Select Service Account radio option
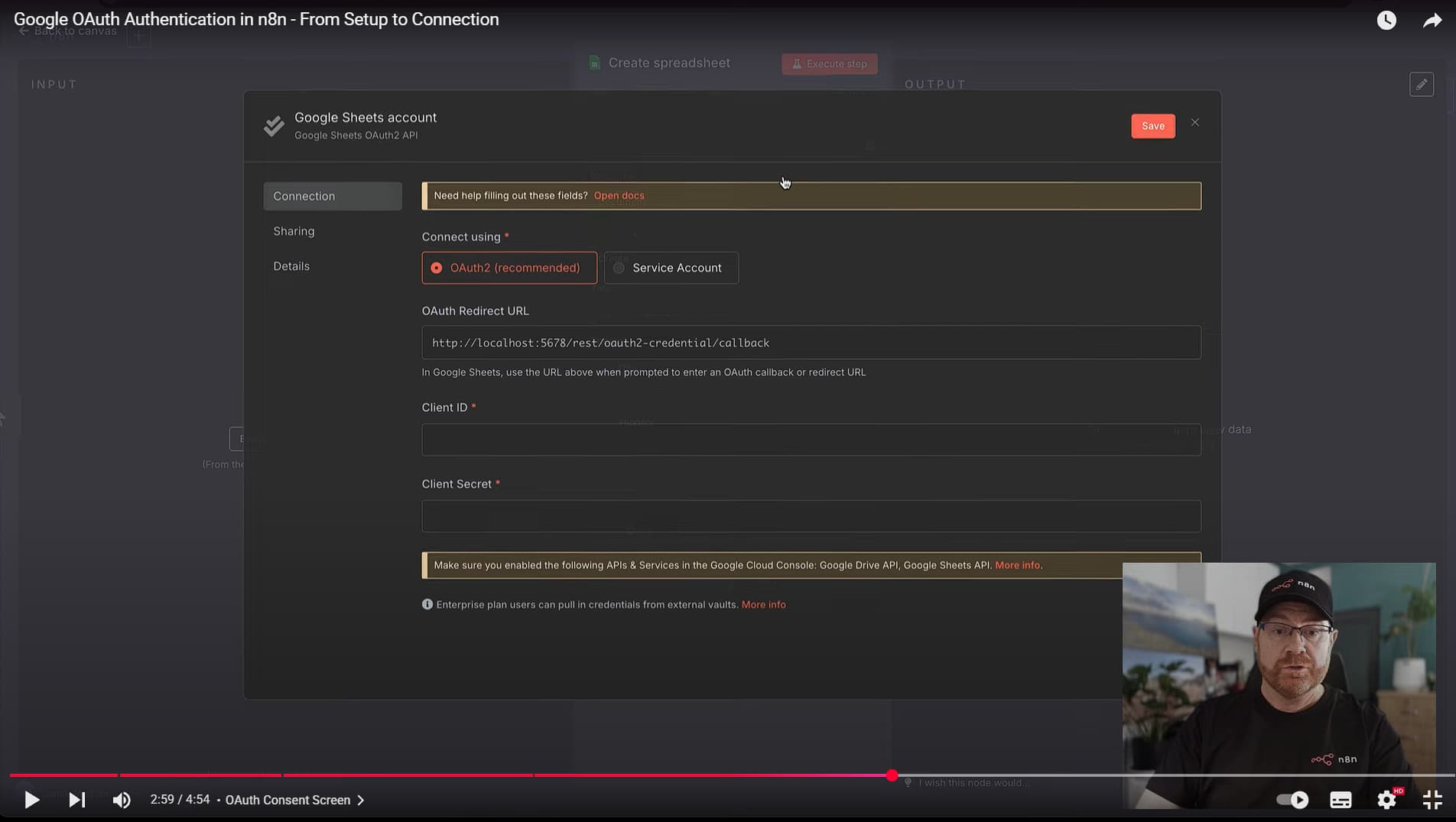The width and height of the screenshot is (1456, 822). tap(671, 268)
